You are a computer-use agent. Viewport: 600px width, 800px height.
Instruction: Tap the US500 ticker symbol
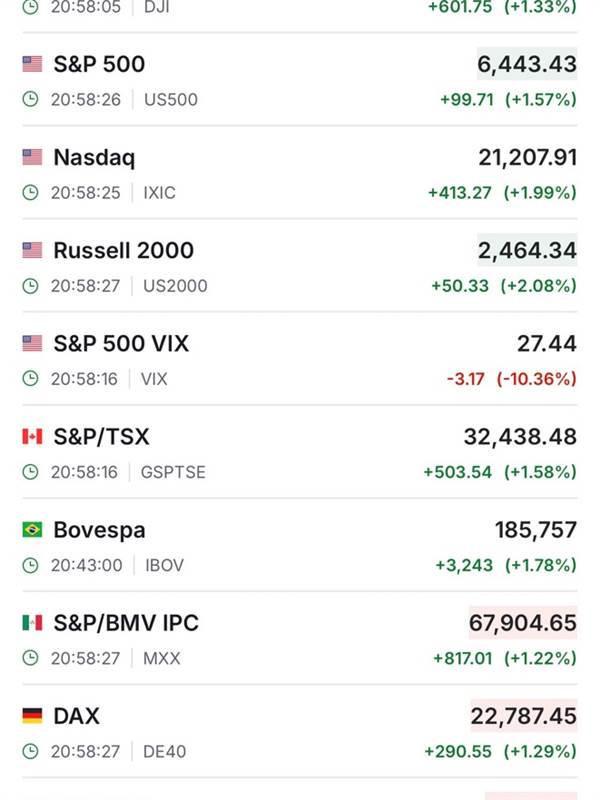click(171, 100)
